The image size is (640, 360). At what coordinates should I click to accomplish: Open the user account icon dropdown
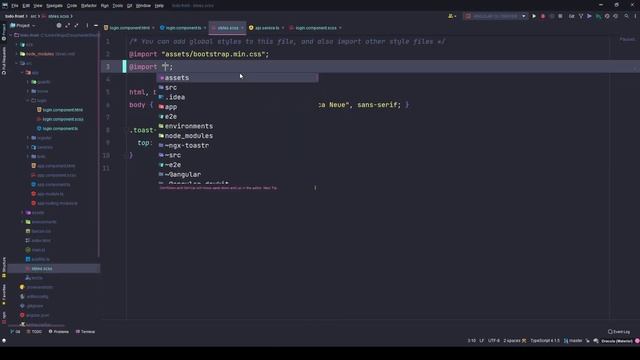(x=452, y=16)
